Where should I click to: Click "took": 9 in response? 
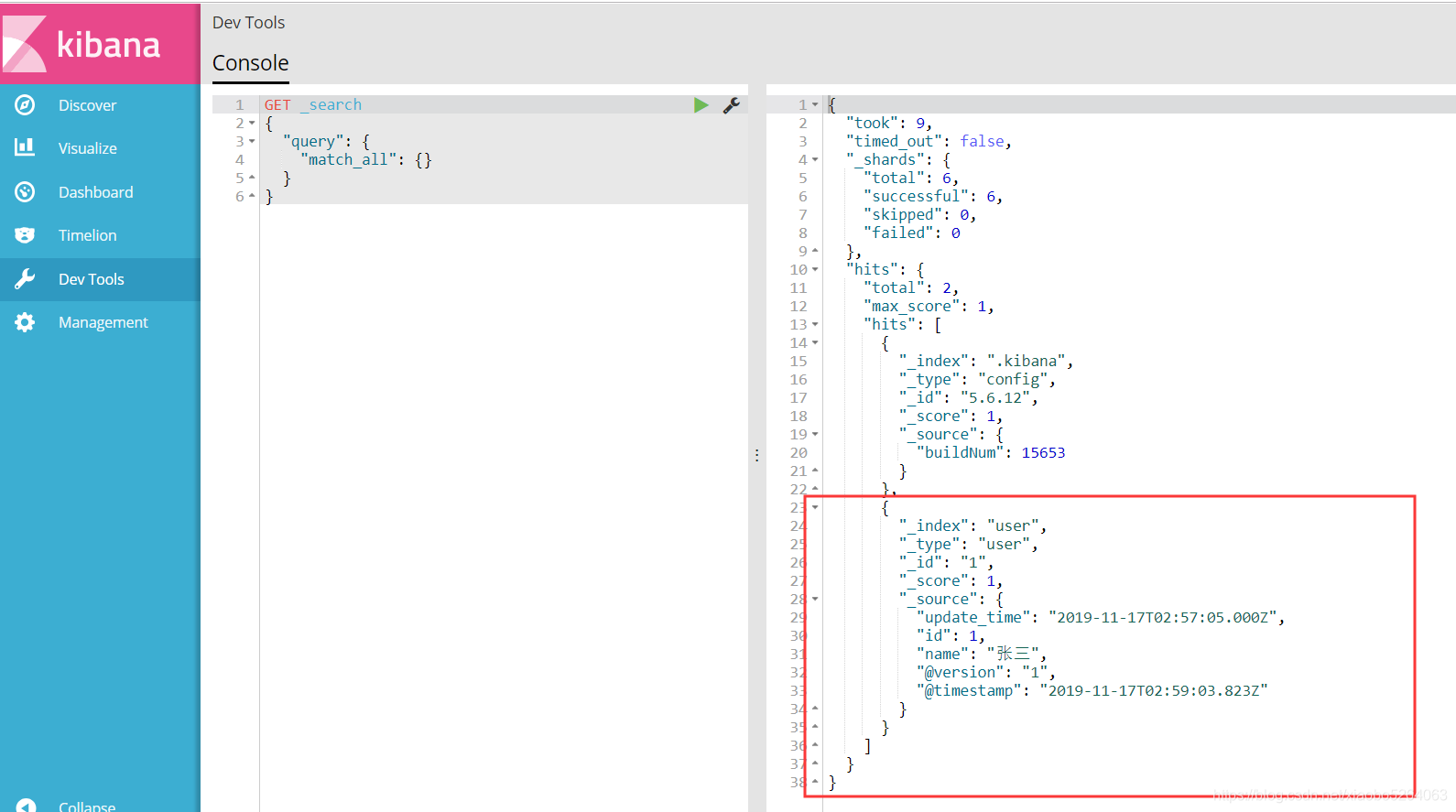click(x=889, y=123)
